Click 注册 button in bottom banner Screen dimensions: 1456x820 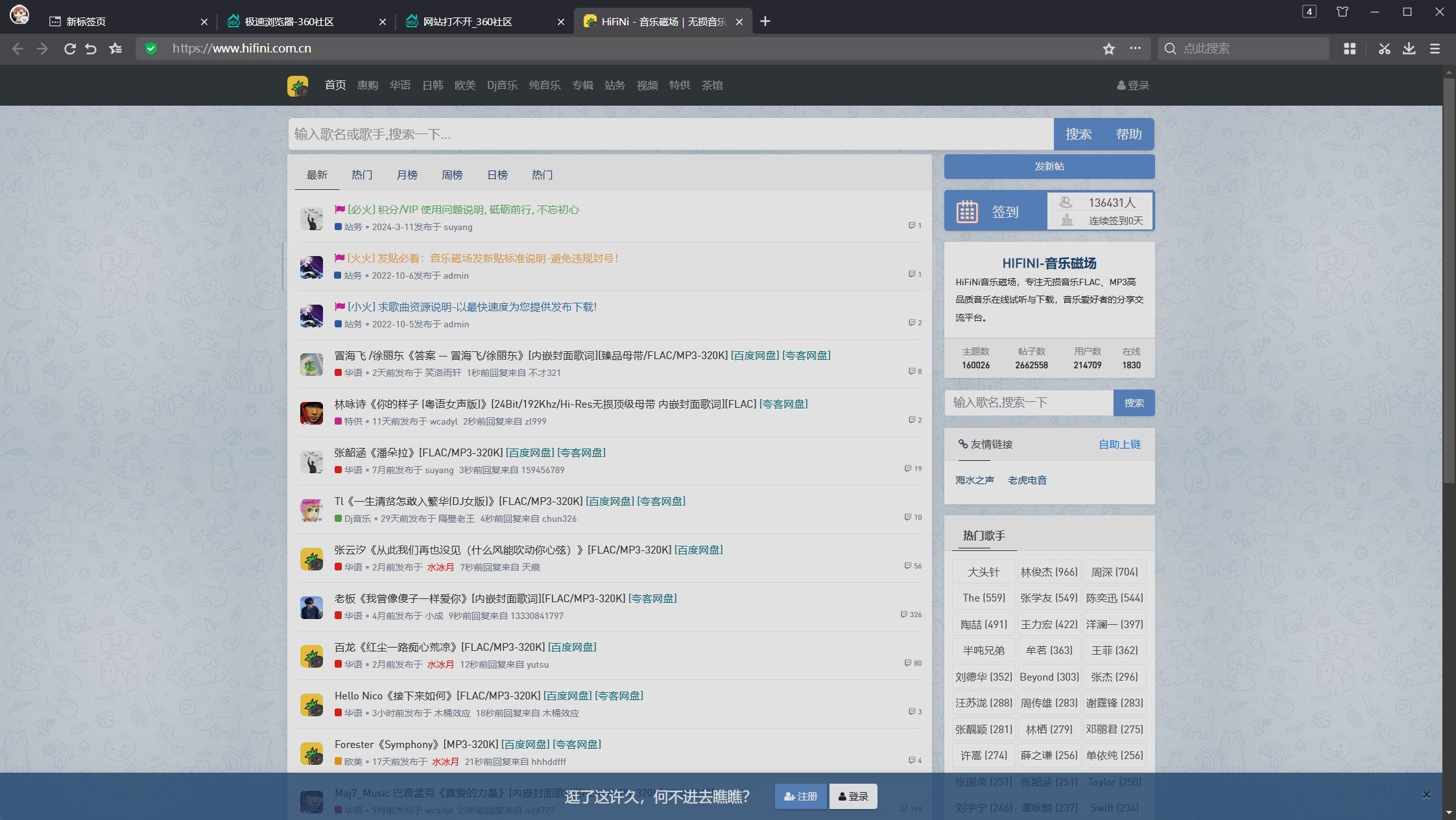(801, 797)
